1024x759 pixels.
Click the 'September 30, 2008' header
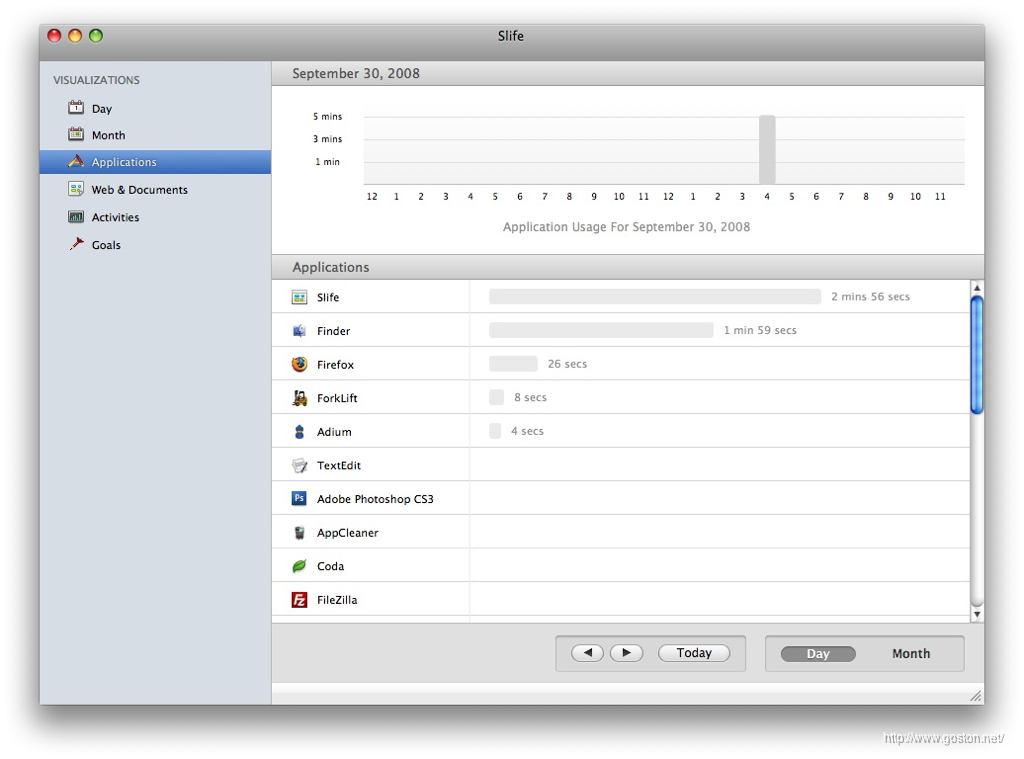[356, 74]
